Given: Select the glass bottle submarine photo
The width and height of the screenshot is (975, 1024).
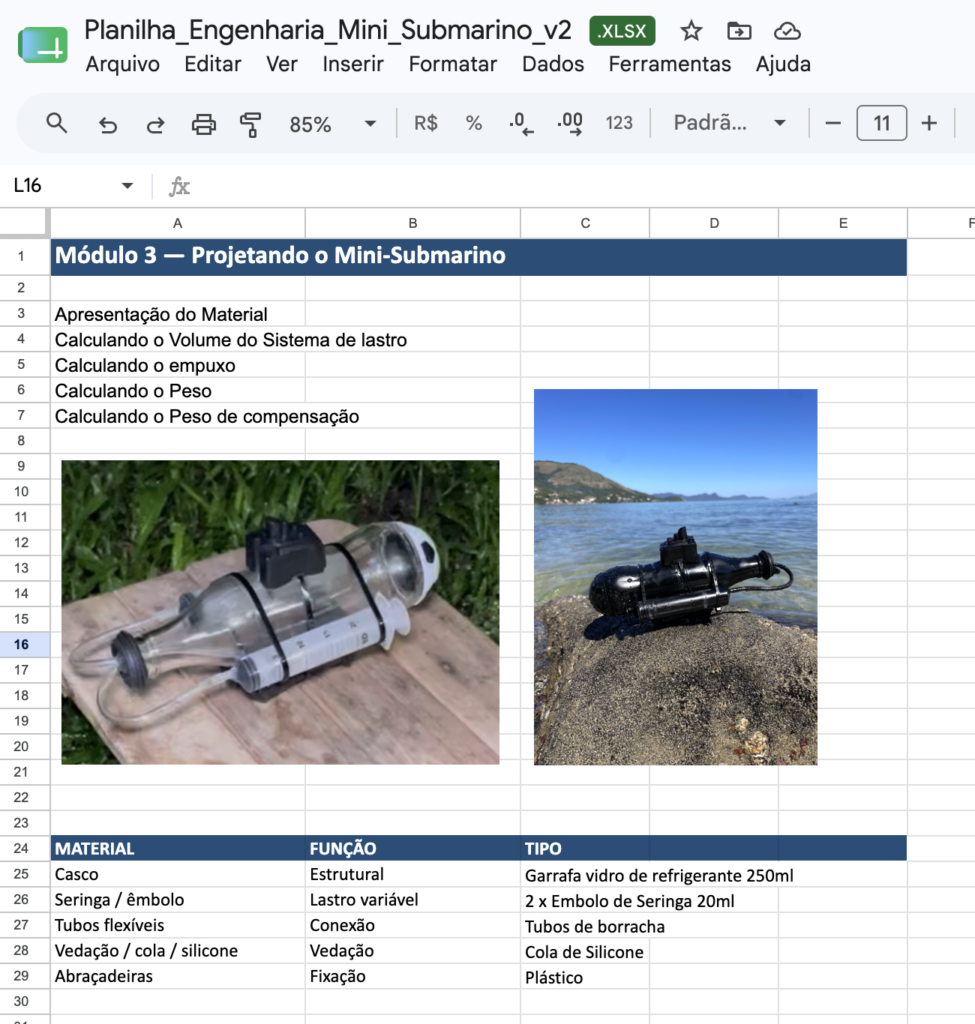Looking at the screenshot, I should 280,613.
